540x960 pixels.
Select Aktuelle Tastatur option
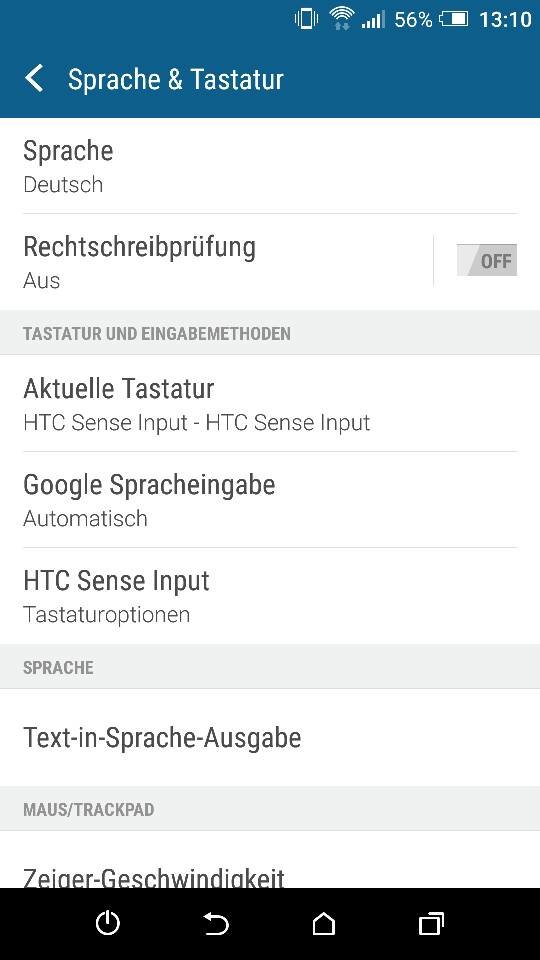tap(270, 403)
